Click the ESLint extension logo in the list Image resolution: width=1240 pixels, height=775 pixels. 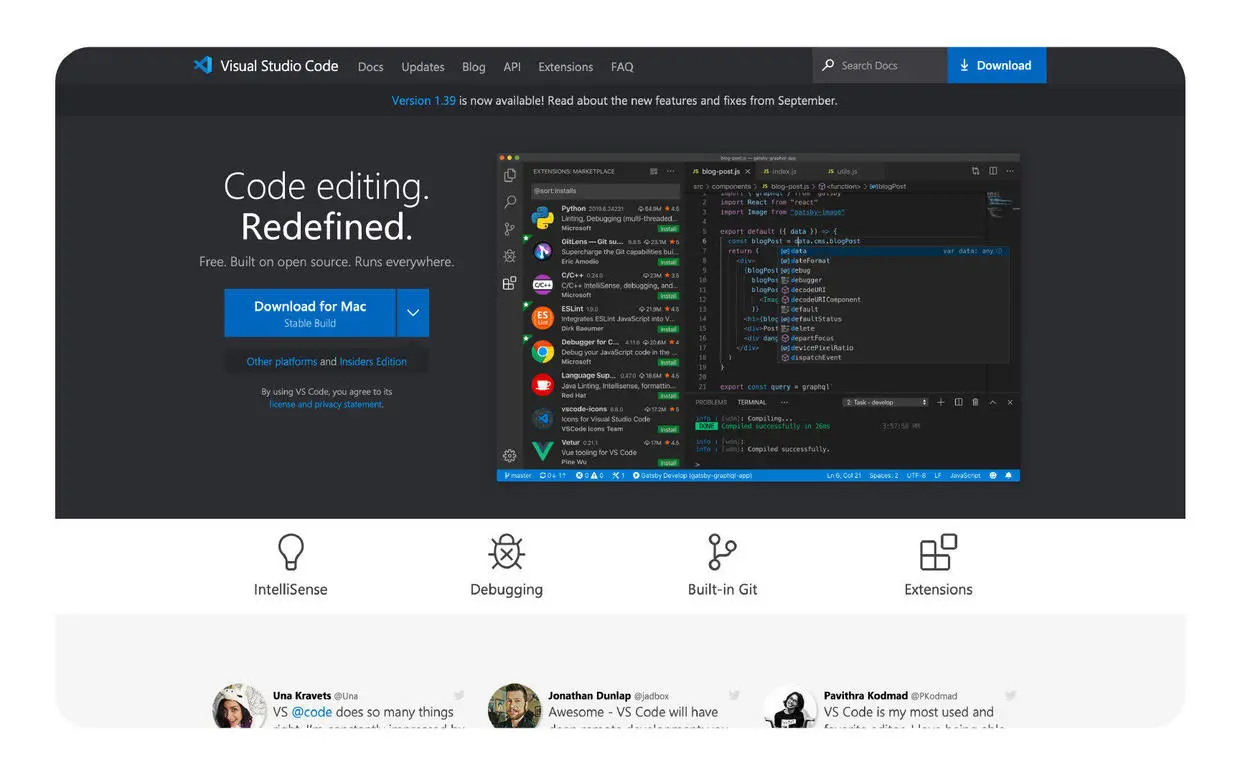[x=543, y=318]
